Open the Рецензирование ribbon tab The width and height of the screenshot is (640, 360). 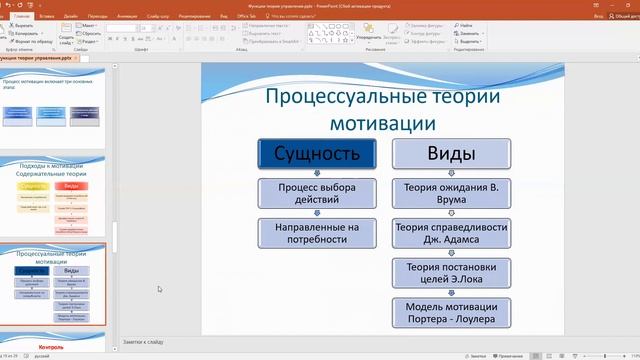pos(194,16)
